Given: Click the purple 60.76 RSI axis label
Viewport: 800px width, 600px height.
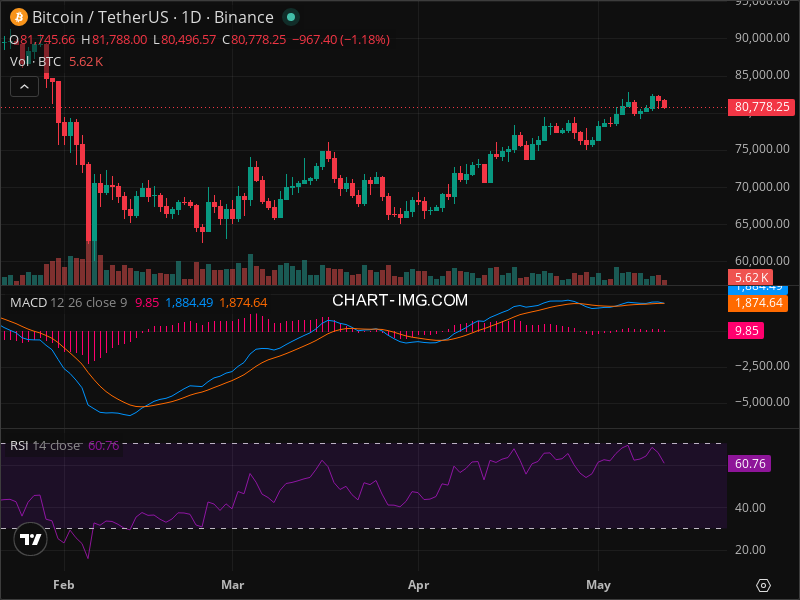Looking at the screenshot, I should point(749,464).
